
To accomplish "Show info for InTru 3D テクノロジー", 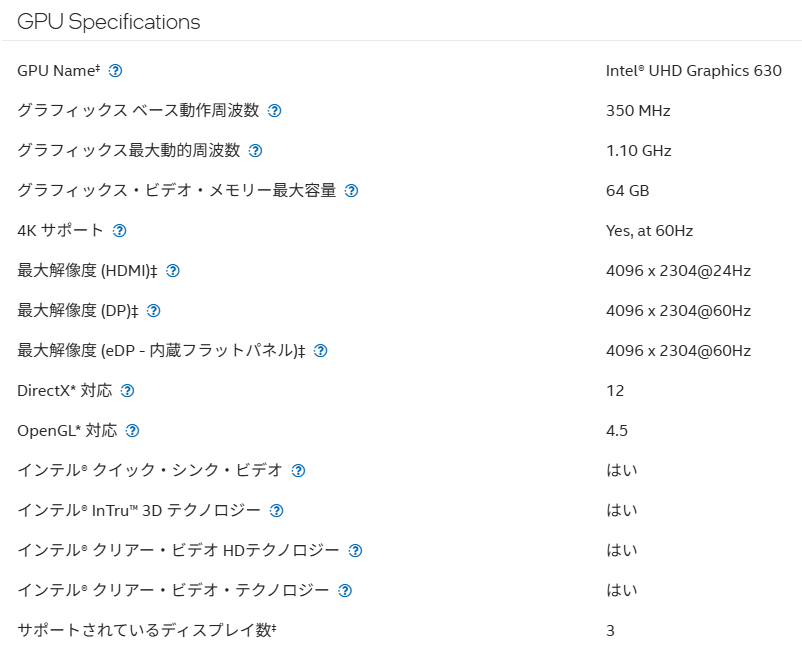I will pos(277,510).
